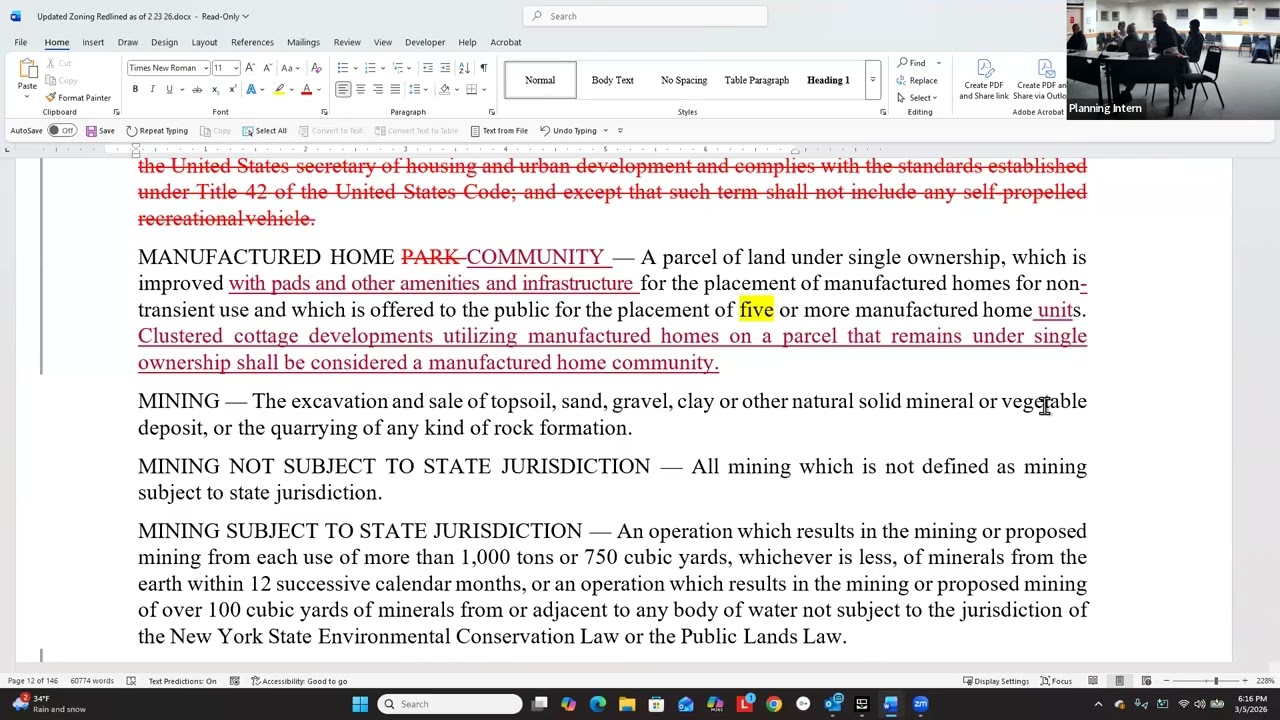Toggle Show/Hide paragraph marks
The width and height of the screenshot is (1280, 720).
pyautogui.click(x=484, y=68)
